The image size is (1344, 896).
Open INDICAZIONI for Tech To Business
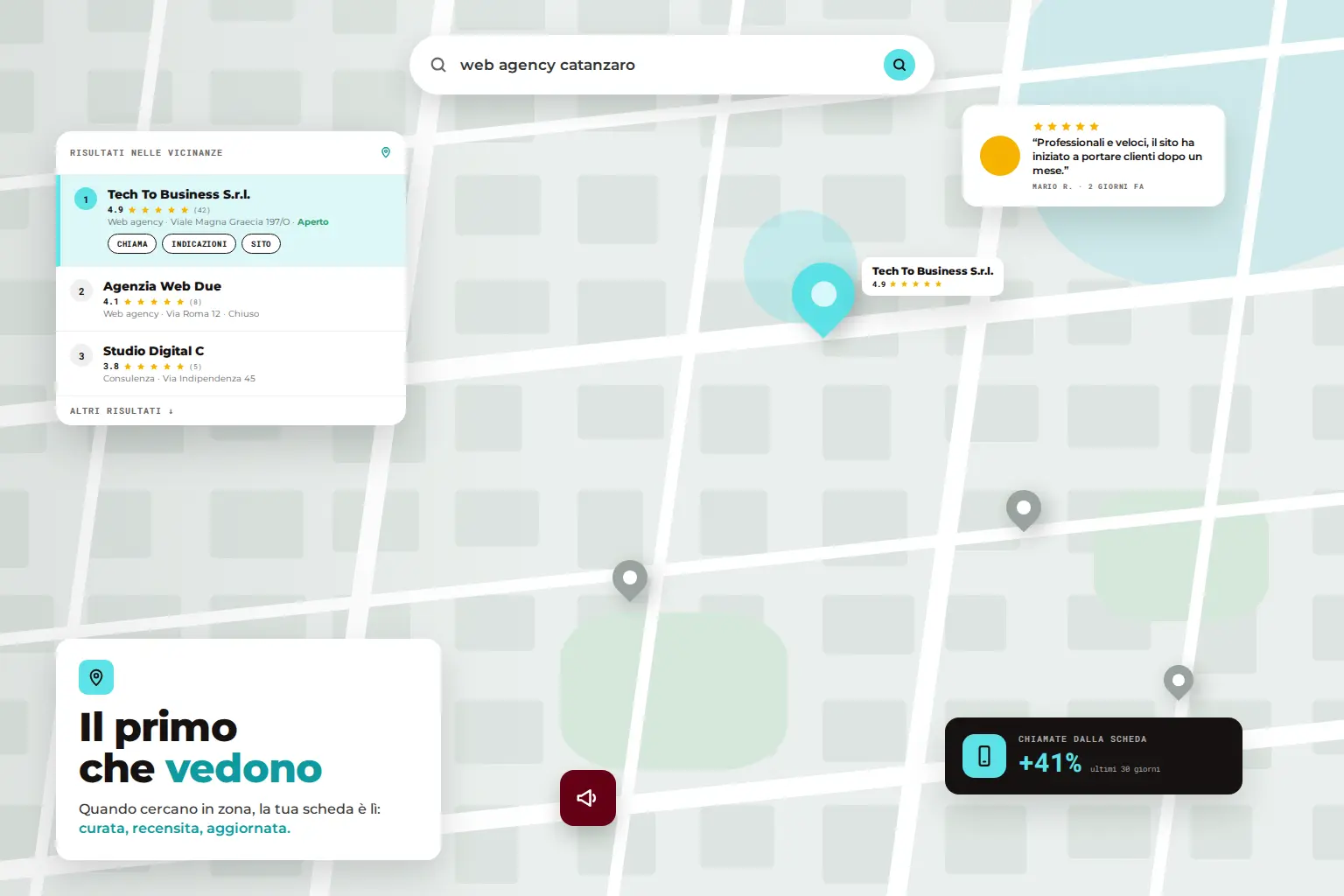(x=199, y=244)
